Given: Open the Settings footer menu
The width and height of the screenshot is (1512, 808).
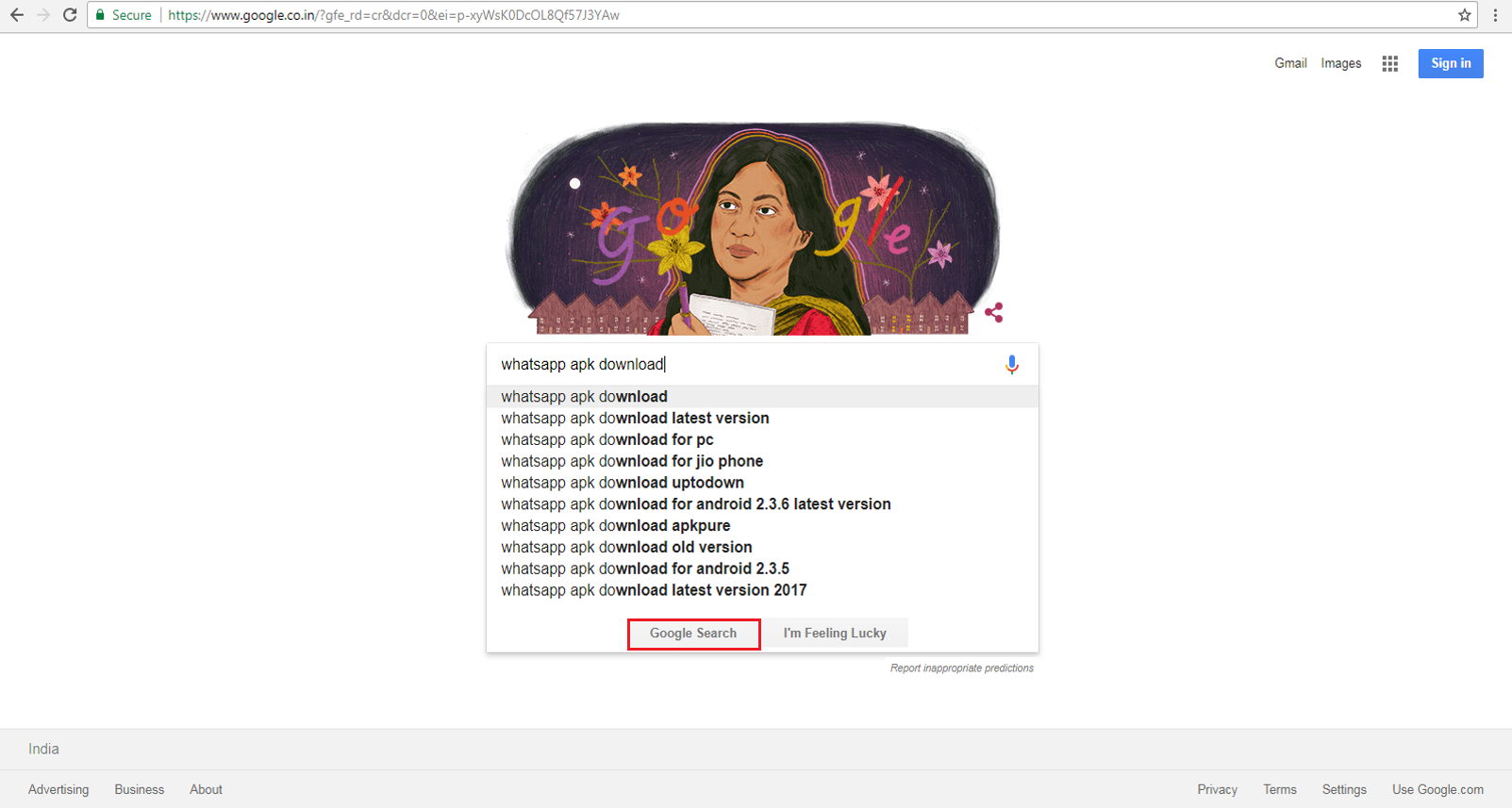Looking at the screenshot, I should pyautogui.click(x=1344, y=790).
